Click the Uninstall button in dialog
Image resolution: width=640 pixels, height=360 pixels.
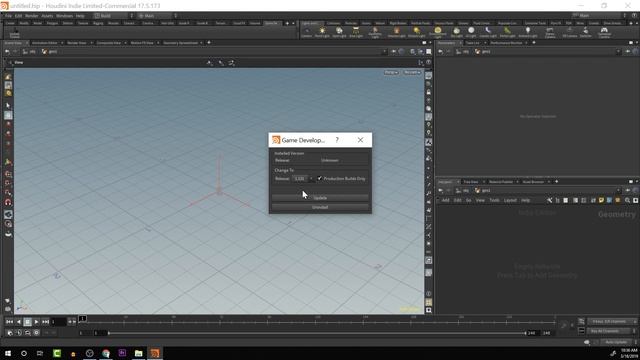[320, 207]
